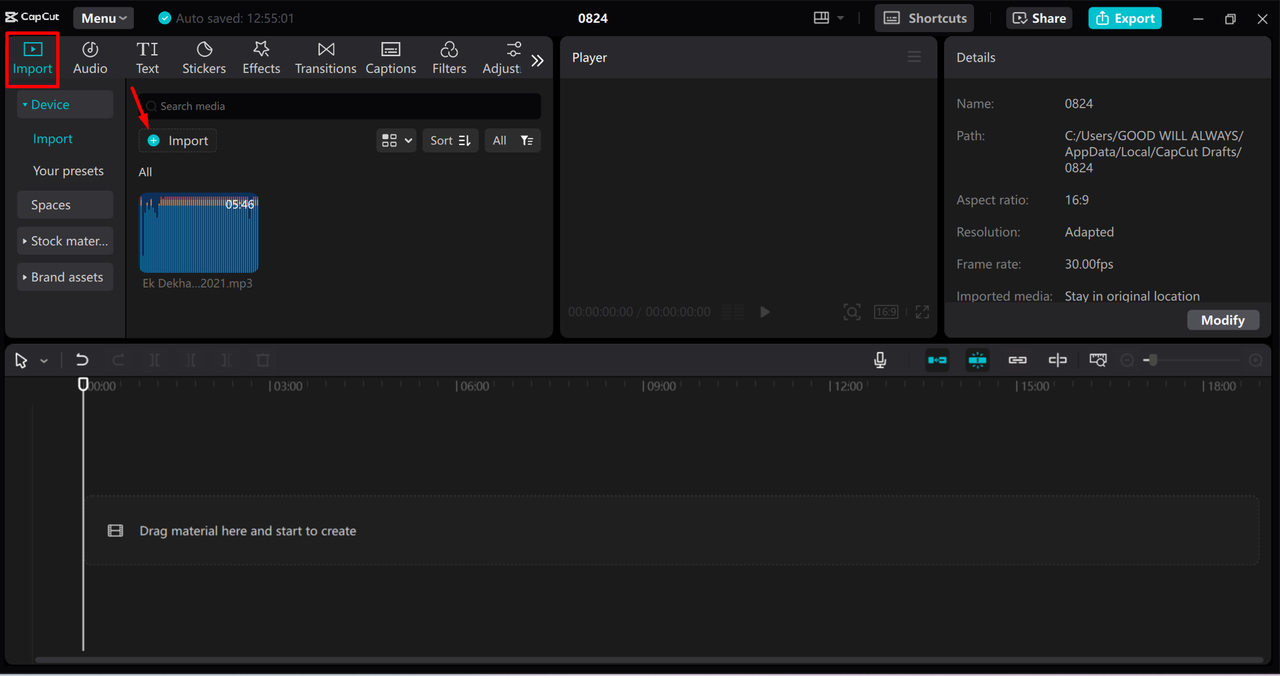
Task: Click the Share button
Action: click(x=1039, y=18)
